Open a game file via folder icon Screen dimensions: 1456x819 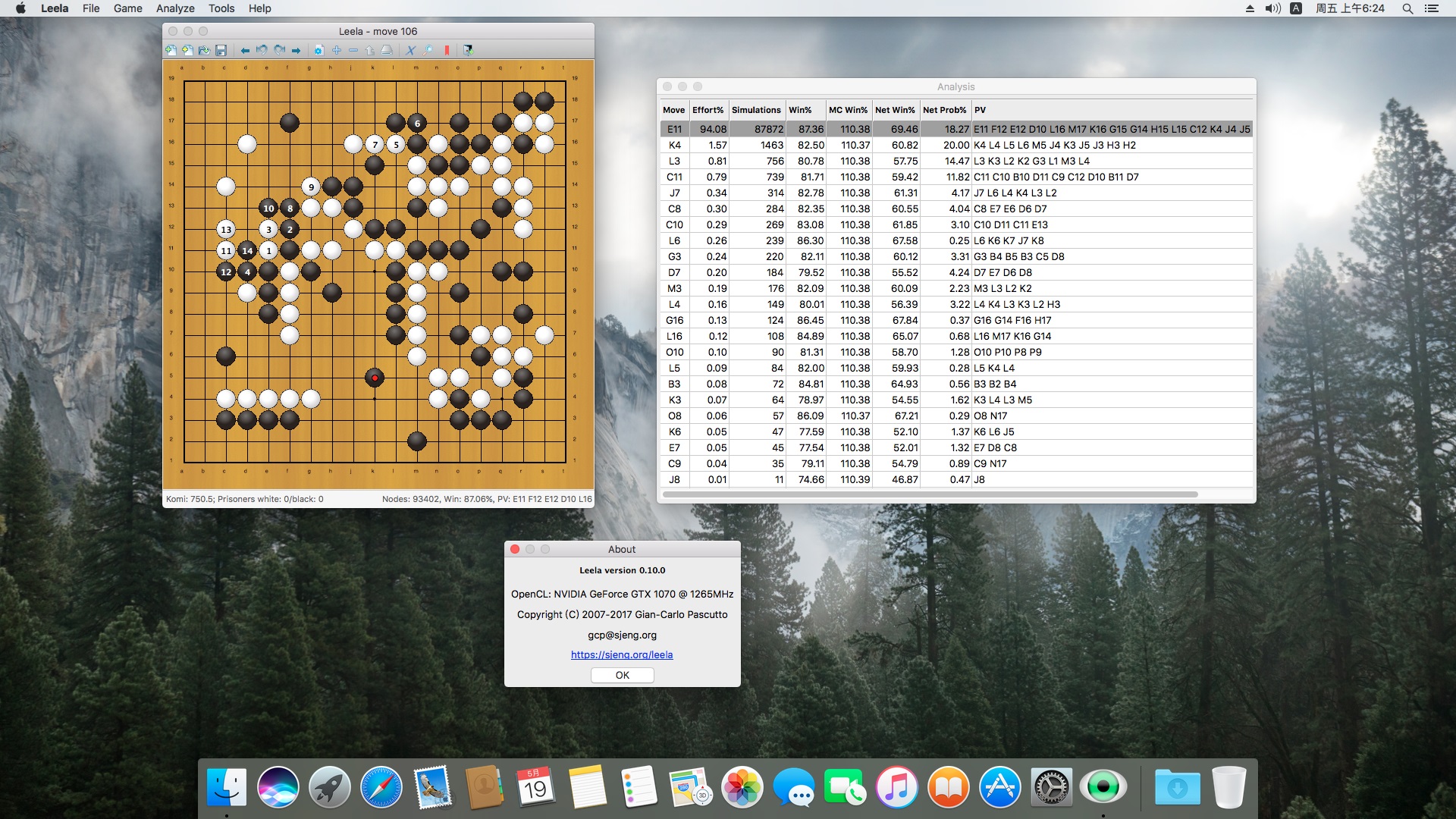204,50
